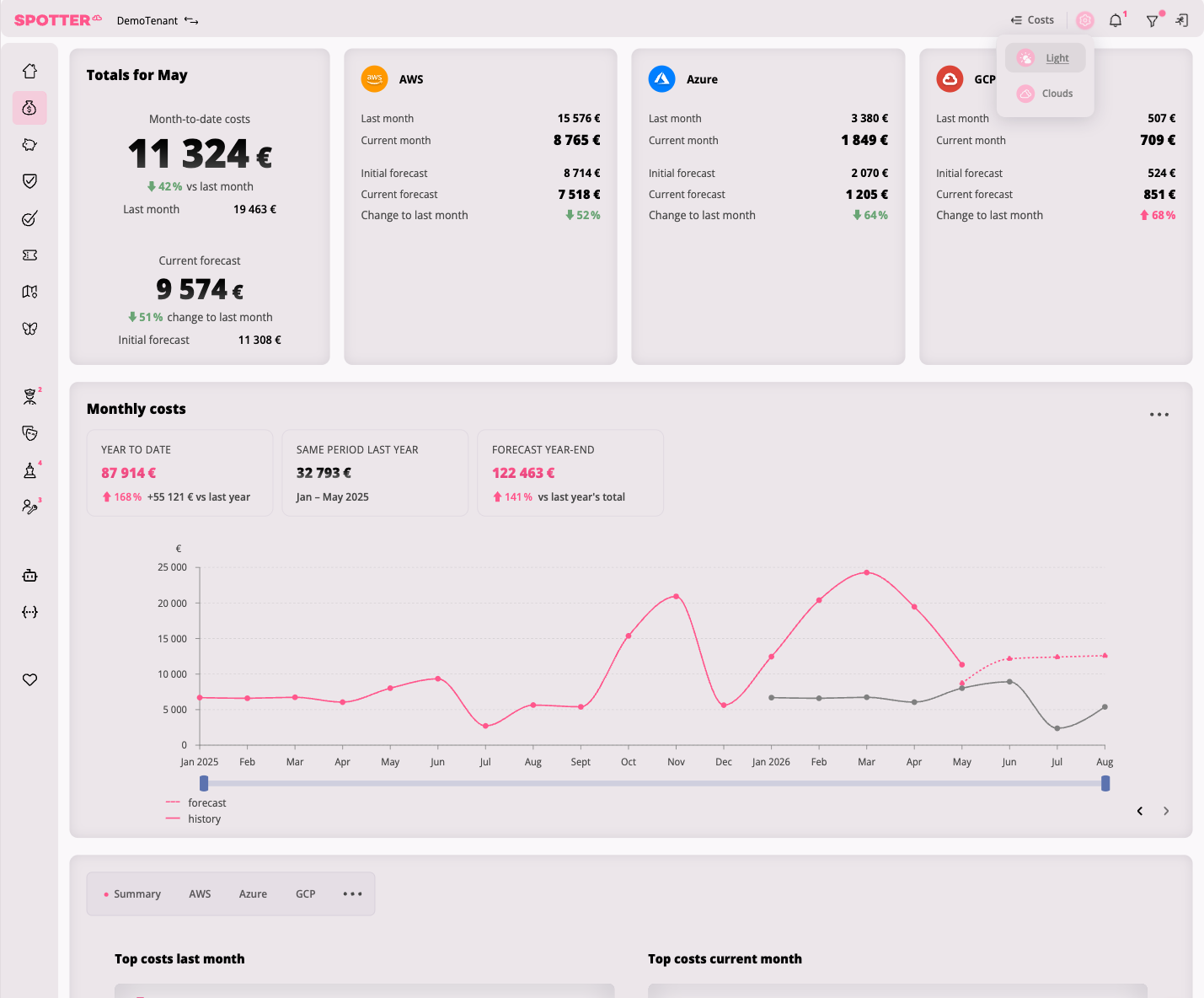Screen dimensions: 1204x998
Task: Click the logout icon in top bar
Action: 1182,20
